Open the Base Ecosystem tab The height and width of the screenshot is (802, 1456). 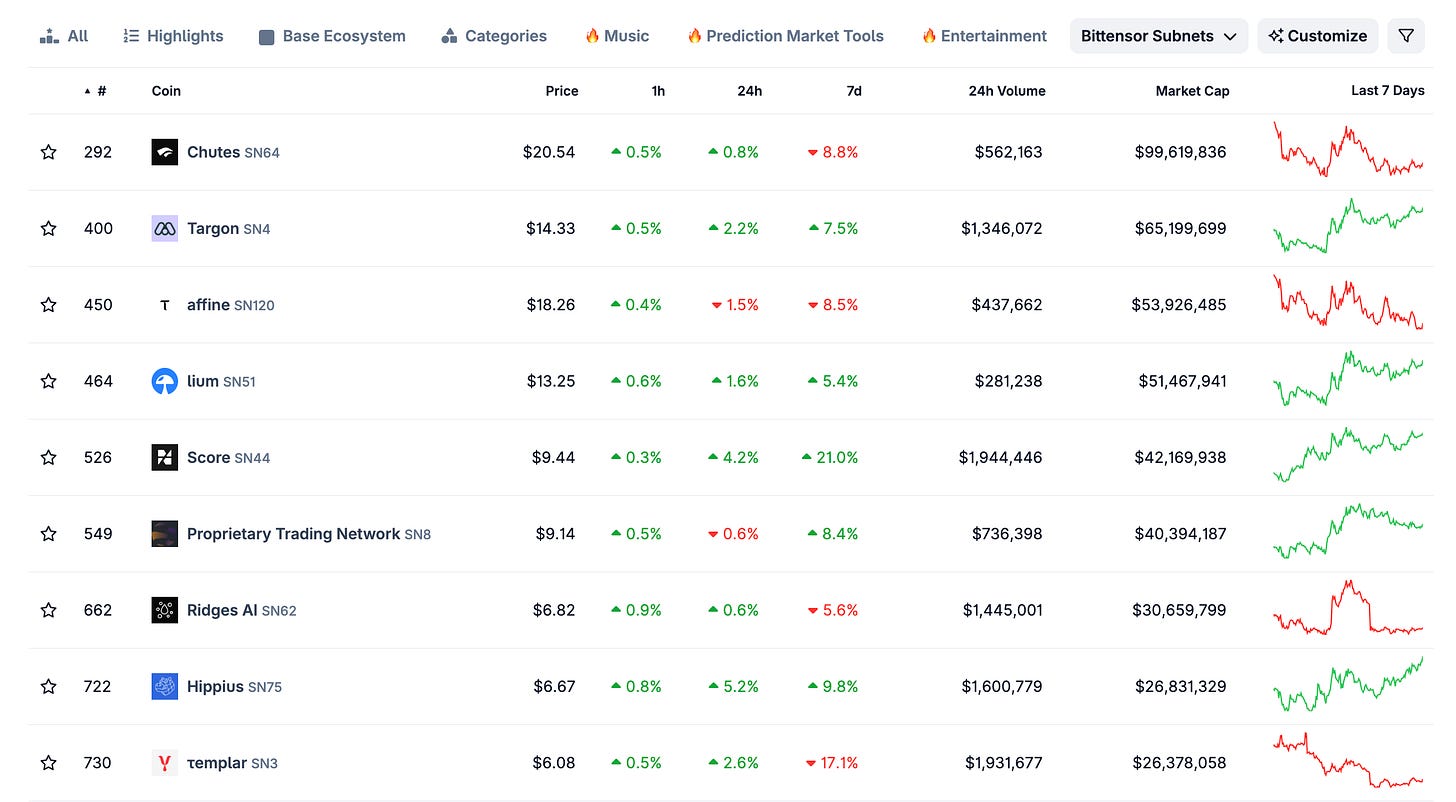[332, 36]
